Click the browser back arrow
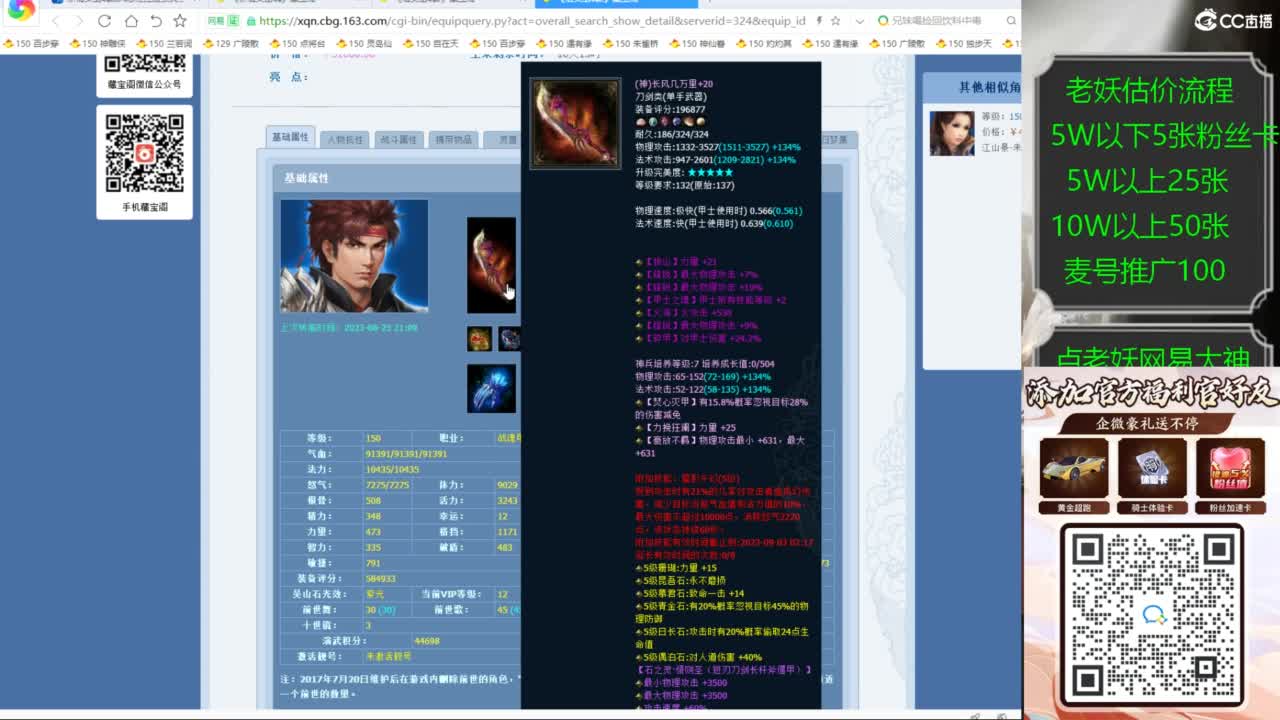 pos(55,21)
